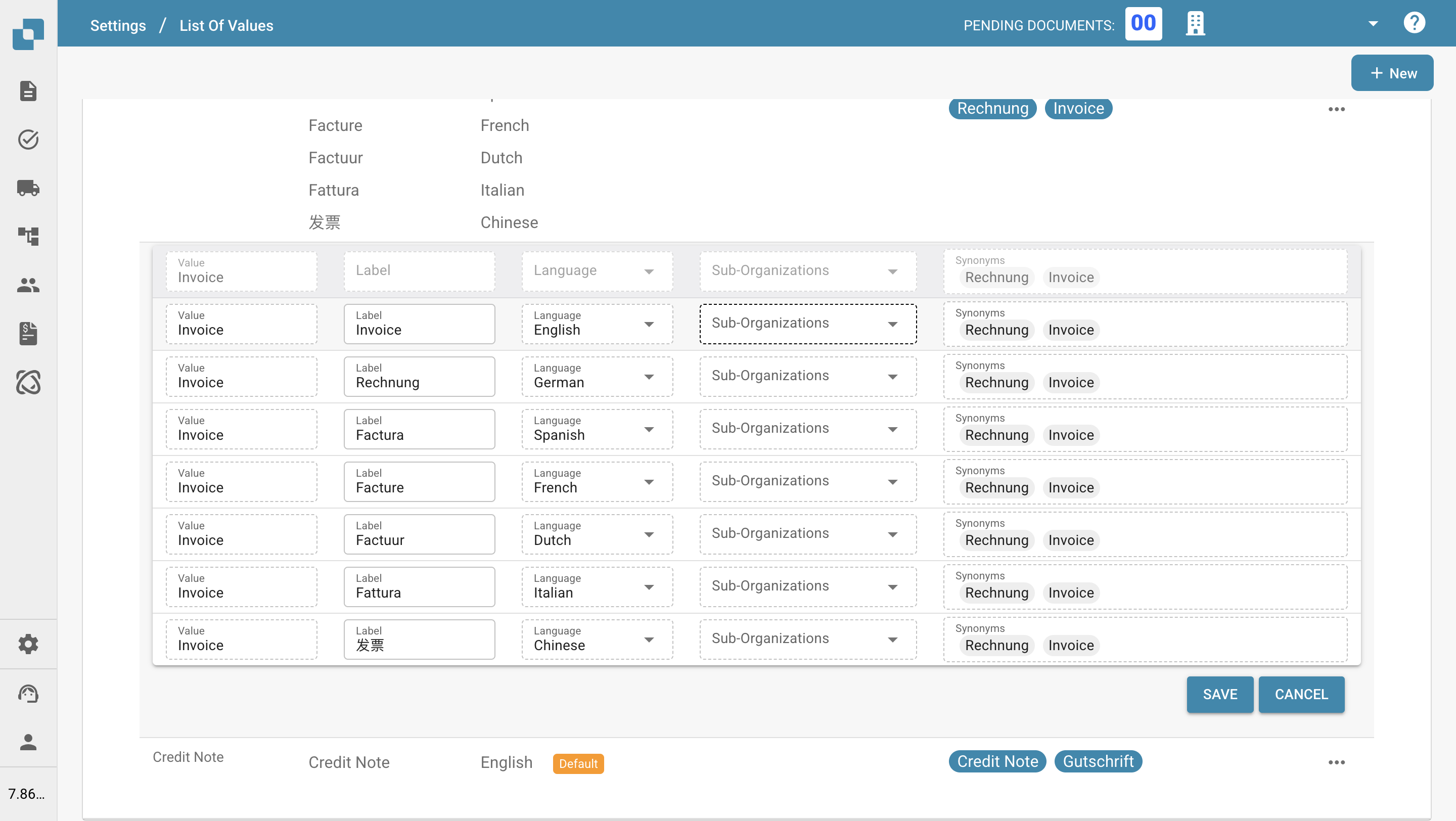Open the settings gear icon
This screenshot has width=1456, height=821.
[28, 644]
